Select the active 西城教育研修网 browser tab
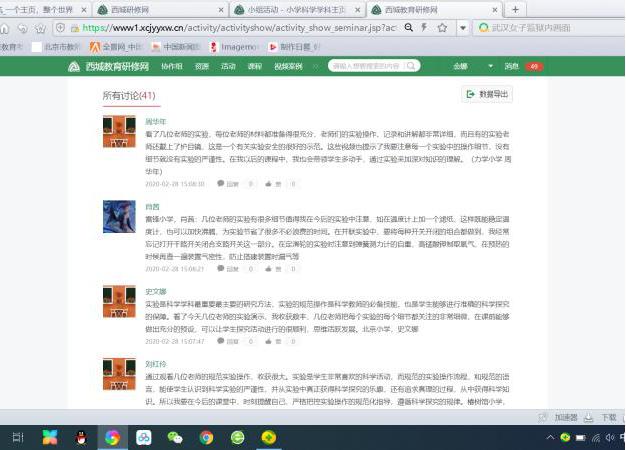Image resolution: width=626 pixels, height=450 pixels. [434, 10]
